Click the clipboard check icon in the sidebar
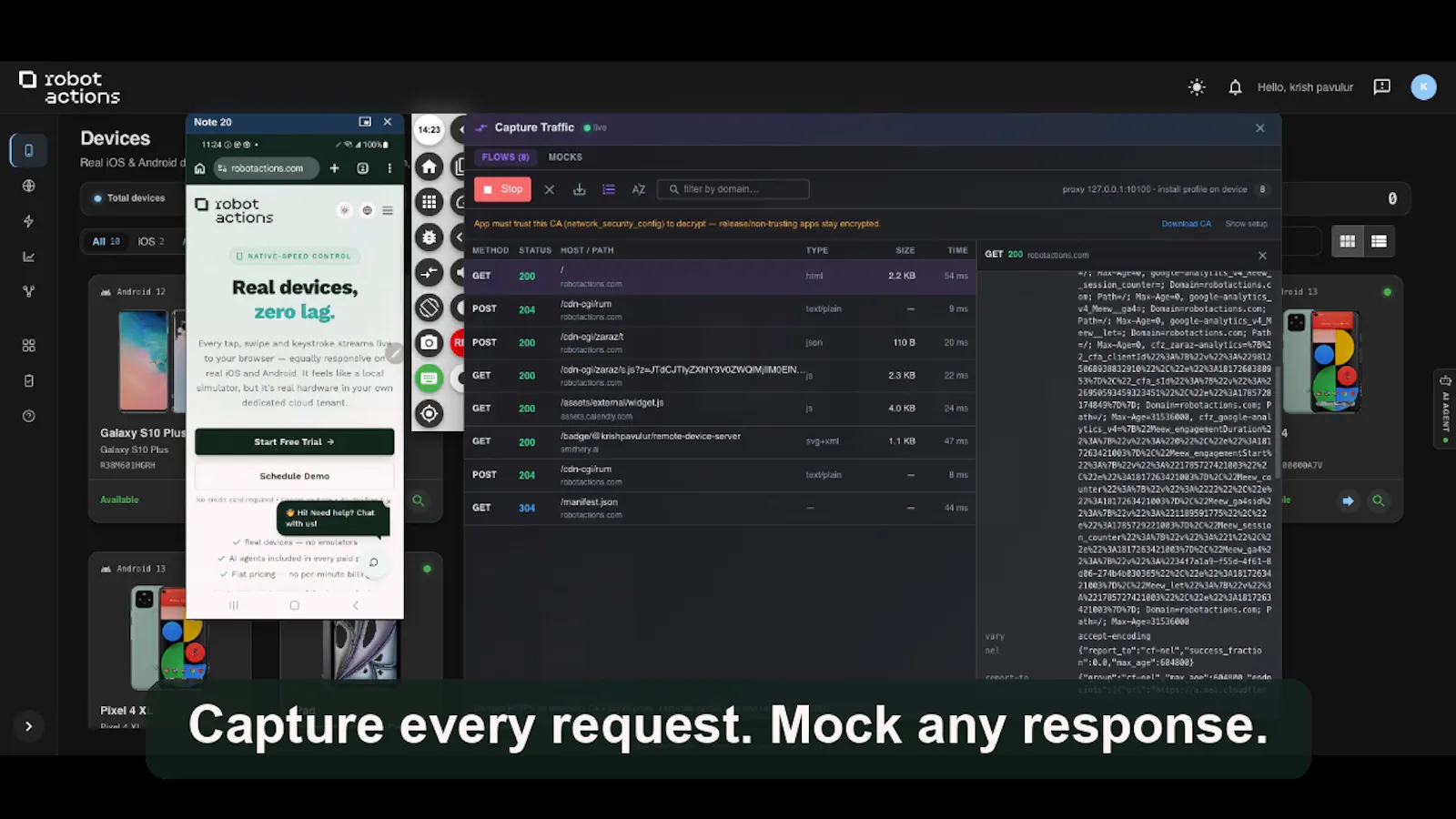The image size is (1456, 819). 28,380
